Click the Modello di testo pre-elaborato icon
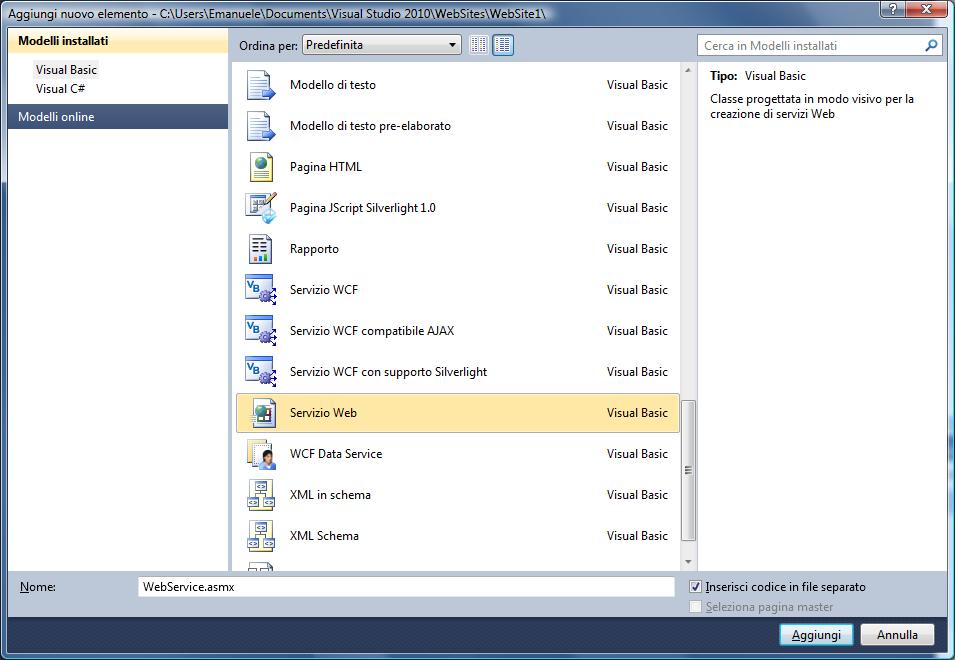 [x=261, y=126]
